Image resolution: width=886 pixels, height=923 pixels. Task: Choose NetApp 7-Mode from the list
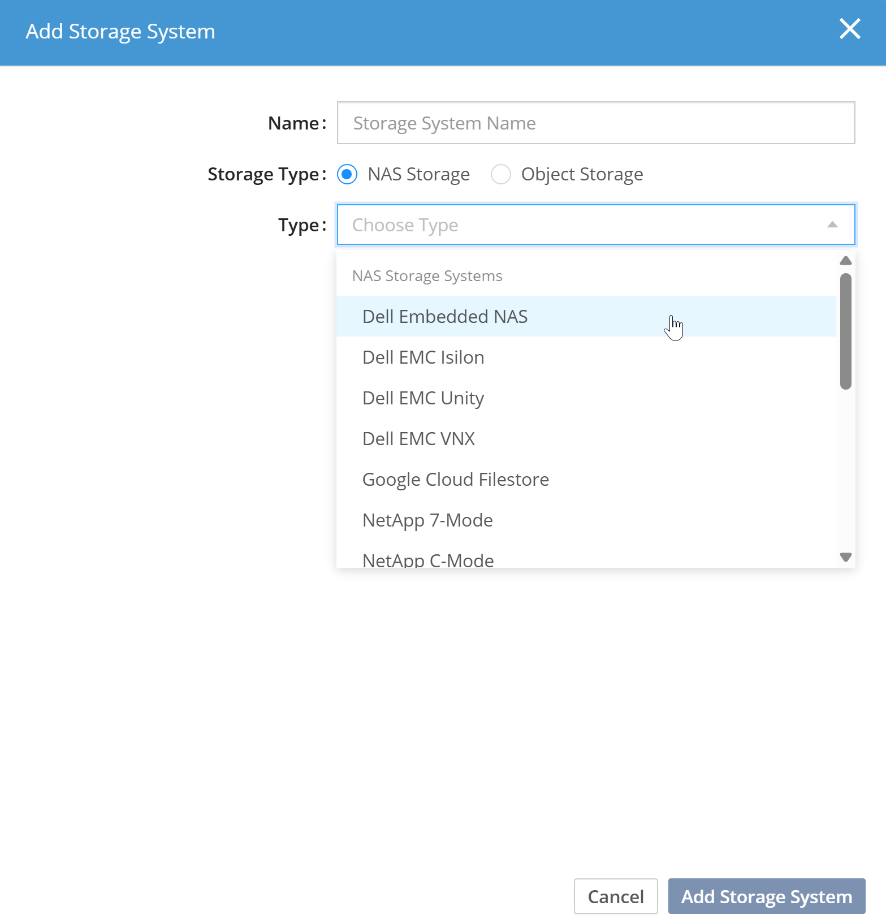pos(586,520)
